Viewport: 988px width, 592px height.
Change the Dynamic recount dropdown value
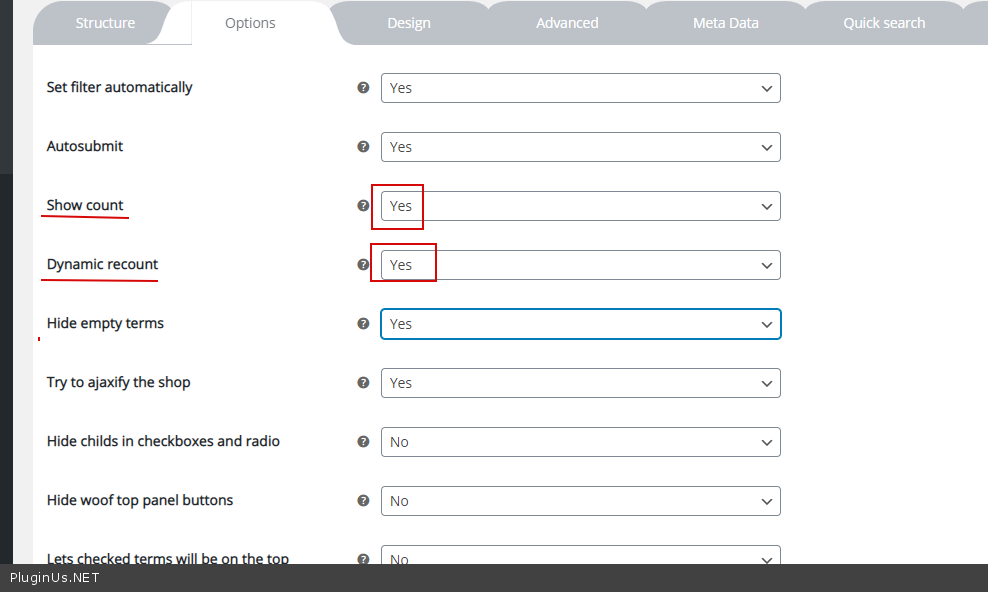tap(580, 265)
